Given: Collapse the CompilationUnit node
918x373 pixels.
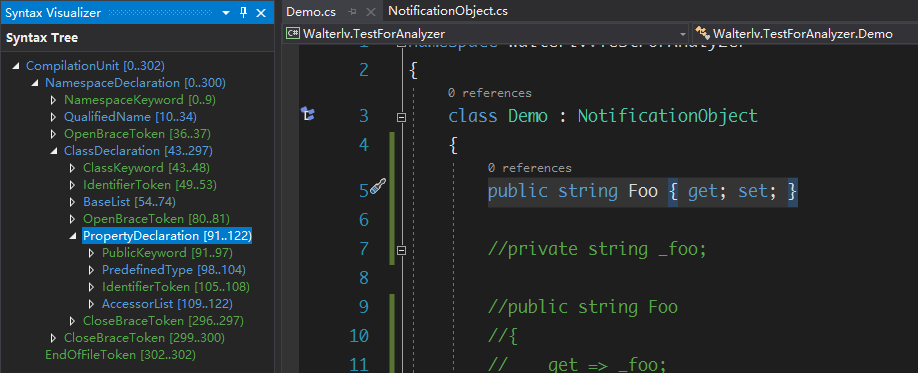Looking at the screenshot, I should pyautogui.click(x=15, y=66).
